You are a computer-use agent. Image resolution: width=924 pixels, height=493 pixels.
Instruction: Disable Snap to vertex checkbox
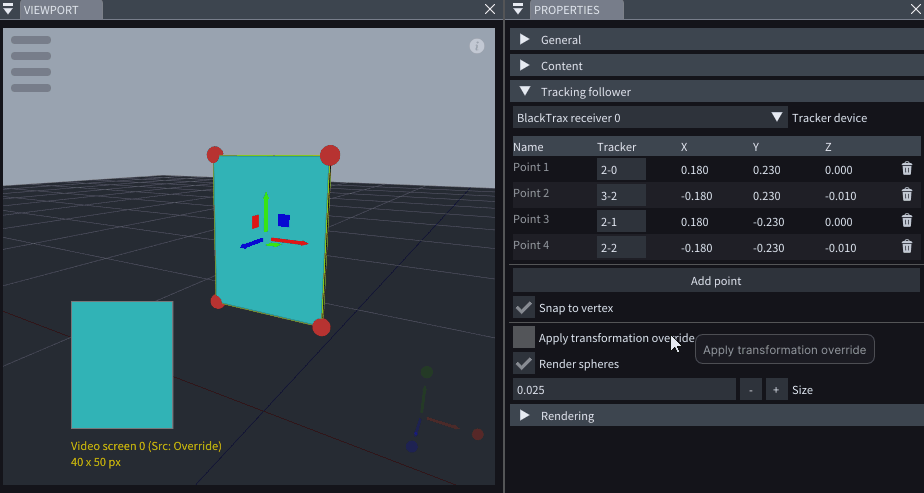(x=524, y=307)
